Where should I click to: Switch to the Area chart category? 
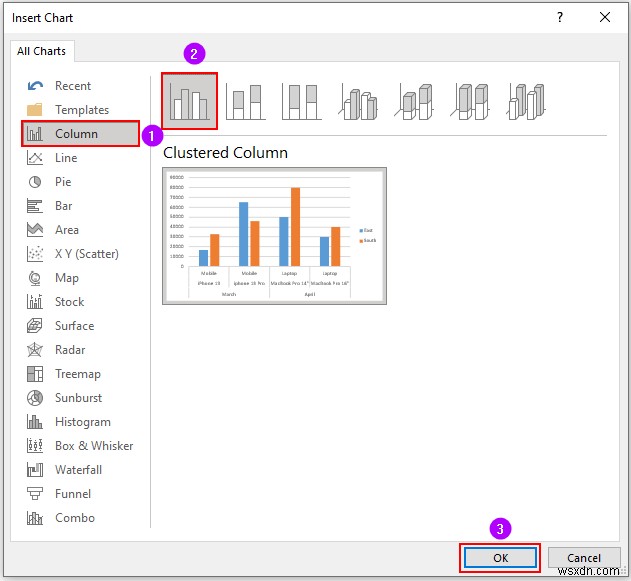(80, 230)
